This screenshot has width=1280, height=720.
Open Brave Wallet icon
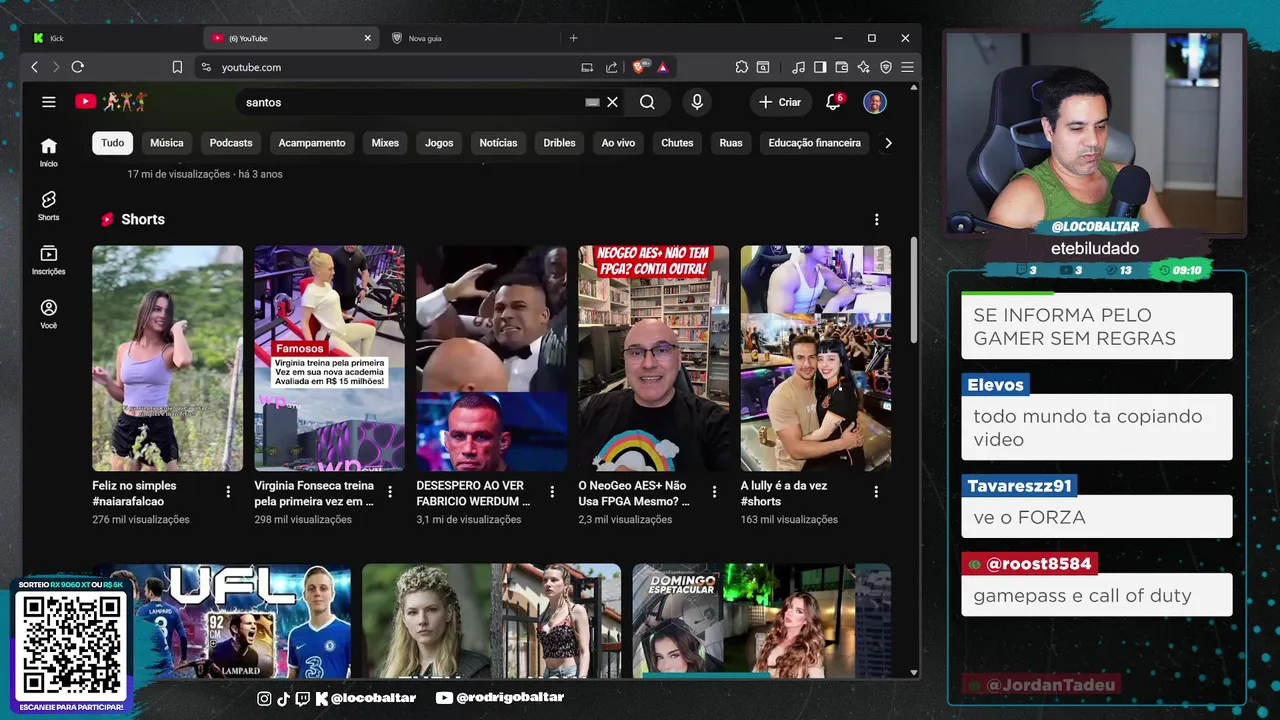tap(841, 67)
